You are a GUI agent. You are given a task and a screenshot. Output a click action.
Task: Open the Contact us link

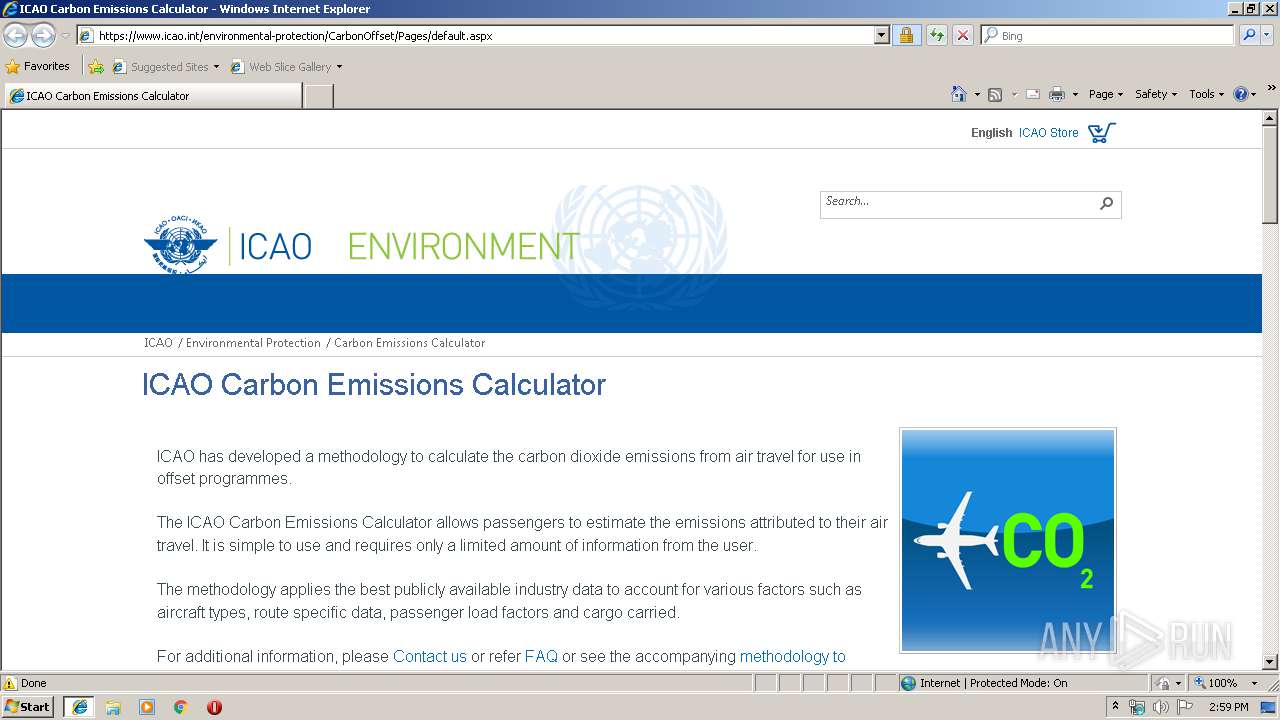click(430, 657)
